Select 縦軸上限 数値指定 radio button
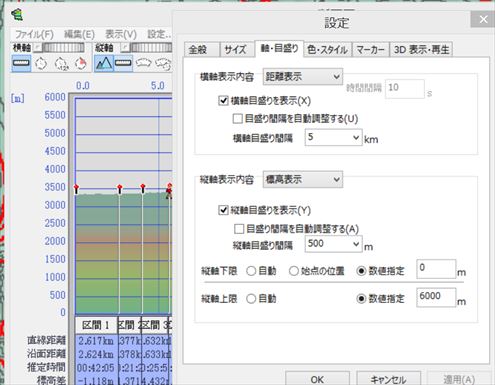Viewport: 495px width, 385px height. 361,299
